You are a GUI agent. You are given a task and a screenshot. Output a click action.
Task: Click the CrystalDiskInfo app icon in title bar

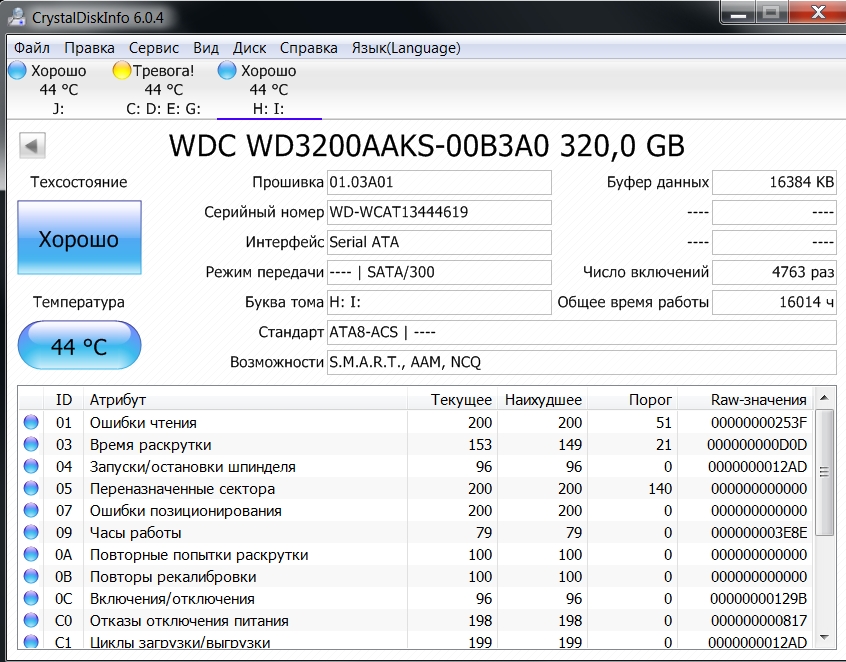[x=17, y=17]
